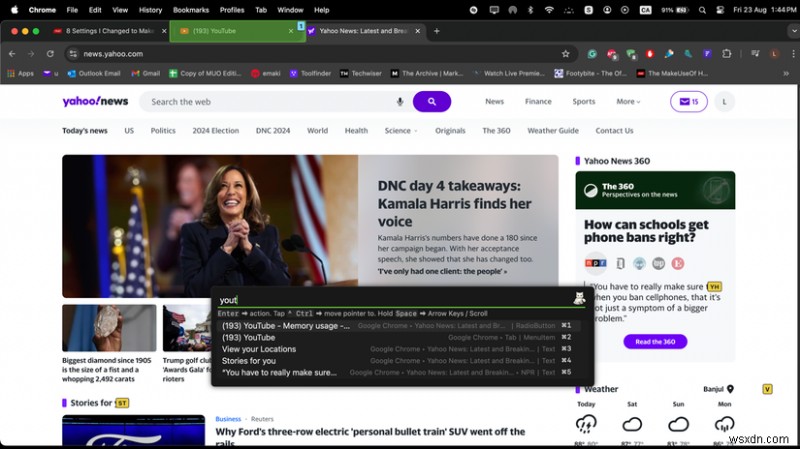Open the Wi-Fi status menu
Screen dimensions: 800x449
(x=549, y=10)
